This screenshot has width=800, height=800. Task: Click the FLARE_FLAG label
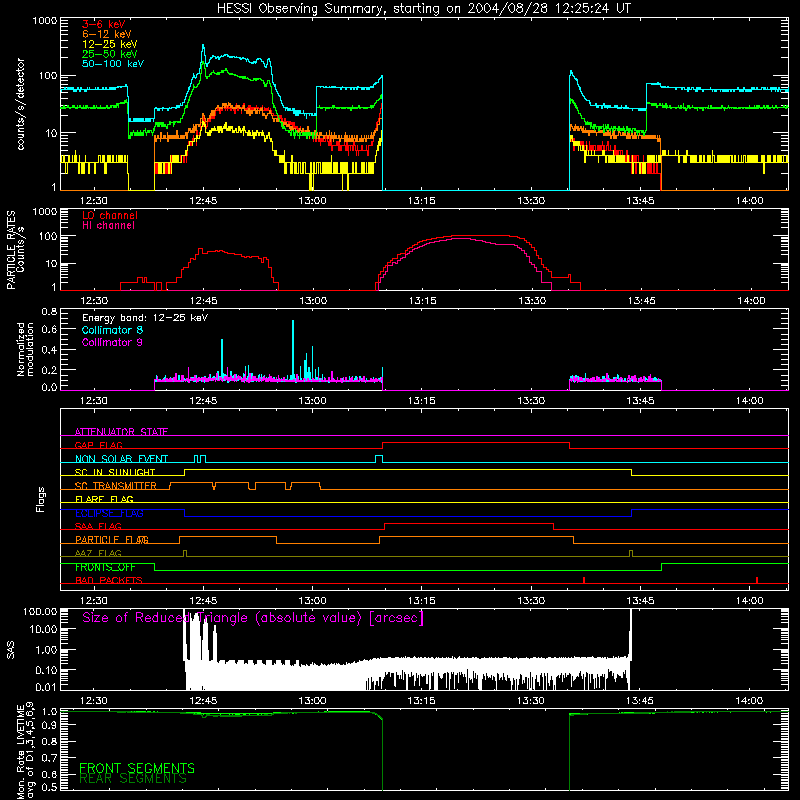104,499
